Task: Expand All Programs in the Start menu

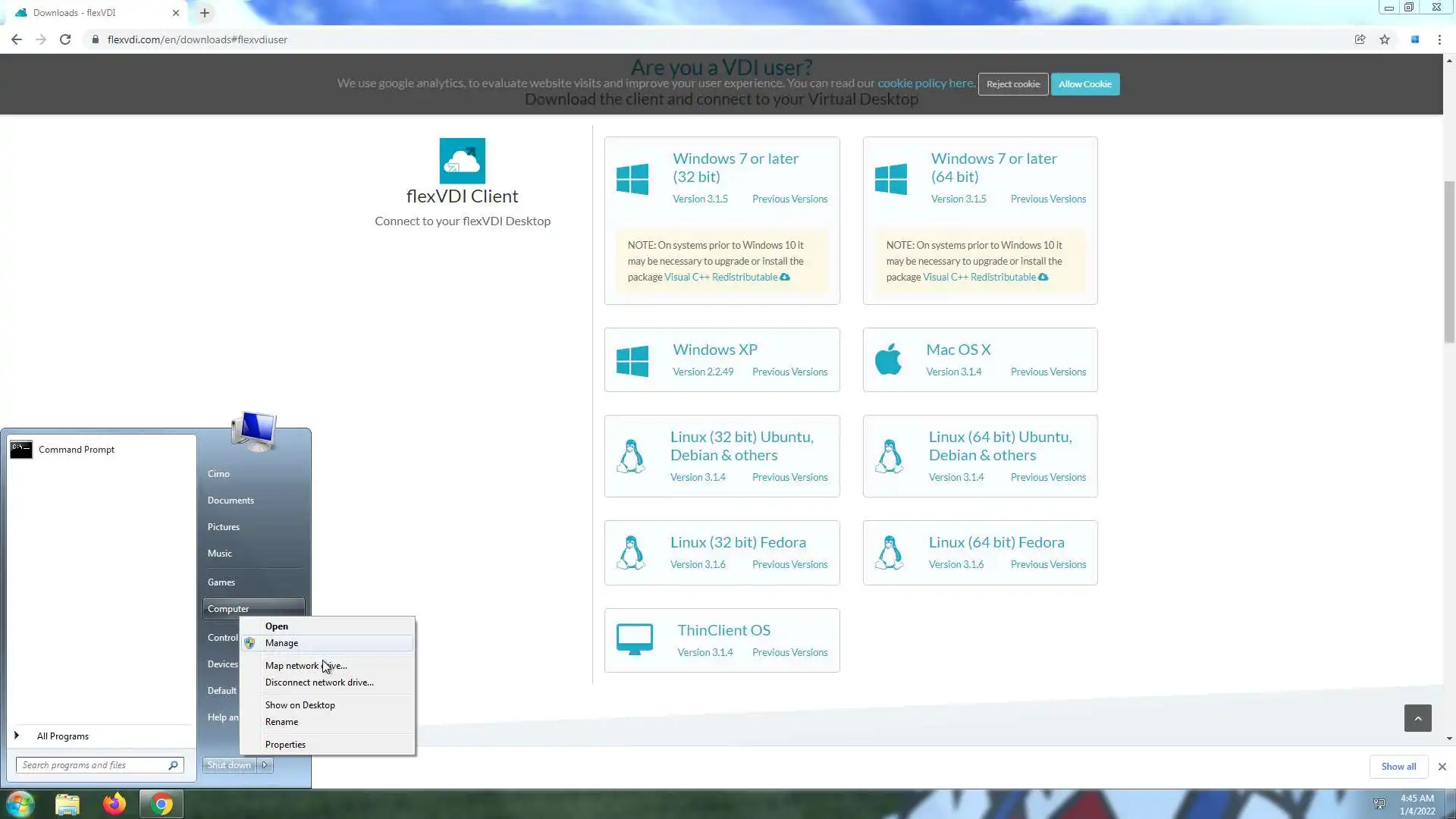Action: point(62,736)
